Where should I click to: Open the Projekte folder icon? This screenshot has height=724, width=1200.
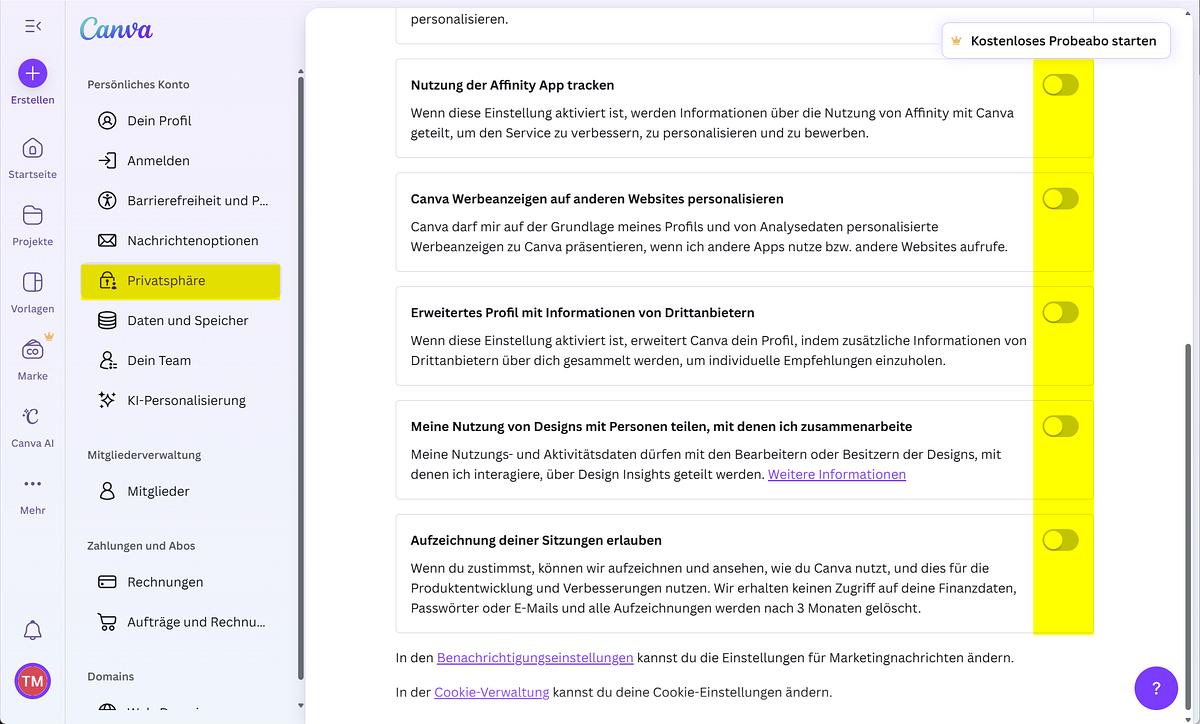[x=32, y=215]
